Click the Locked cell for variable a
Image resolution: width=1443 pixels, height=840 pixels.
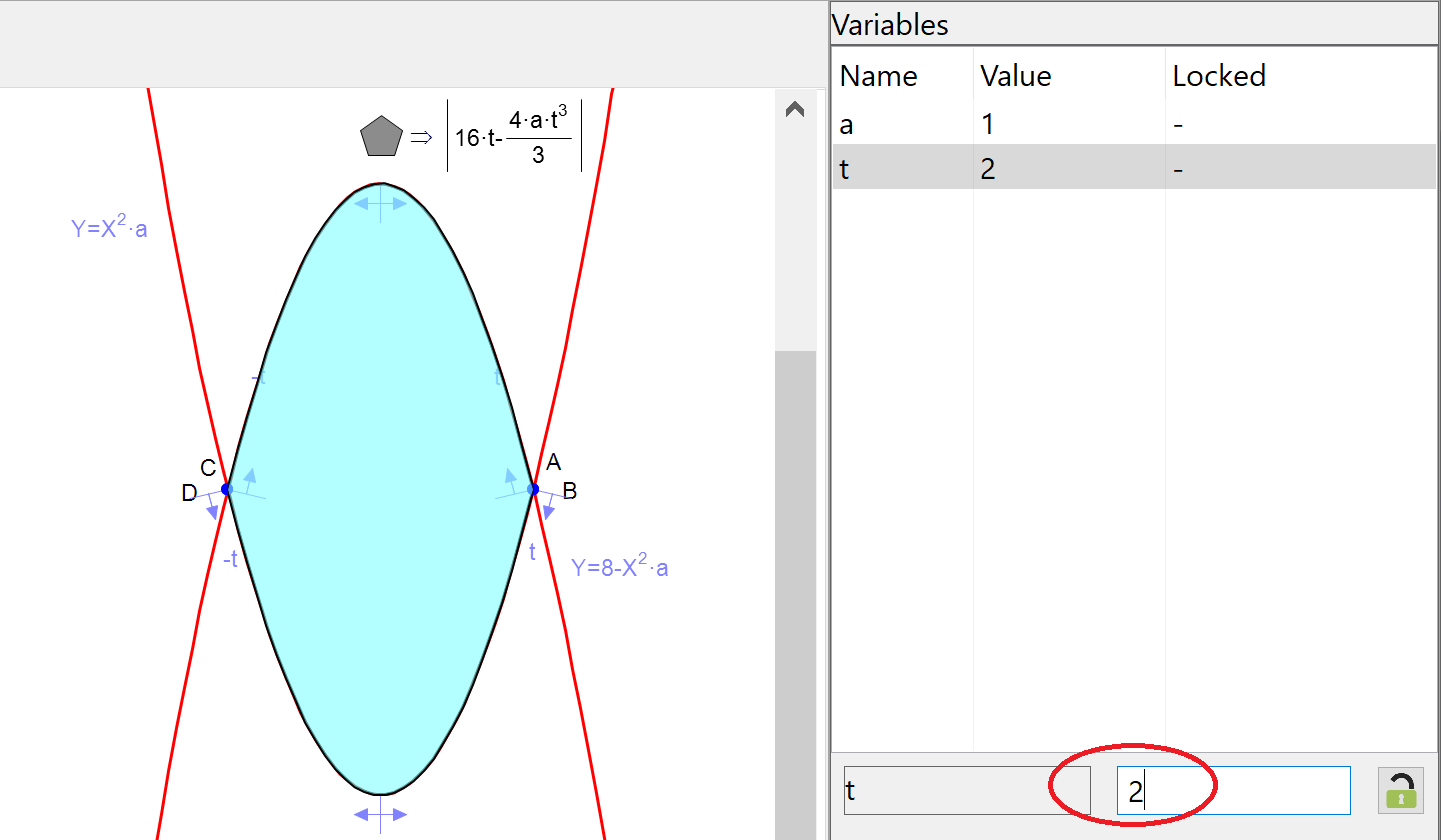1180,124
